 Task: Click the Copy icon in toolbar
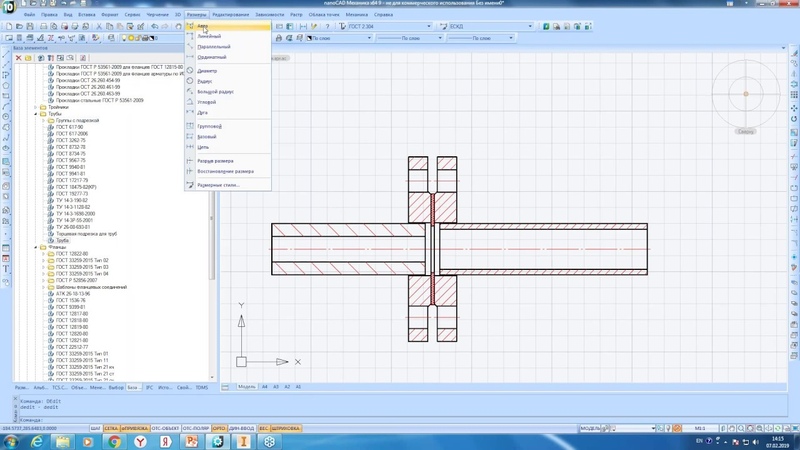click(109, 26)
